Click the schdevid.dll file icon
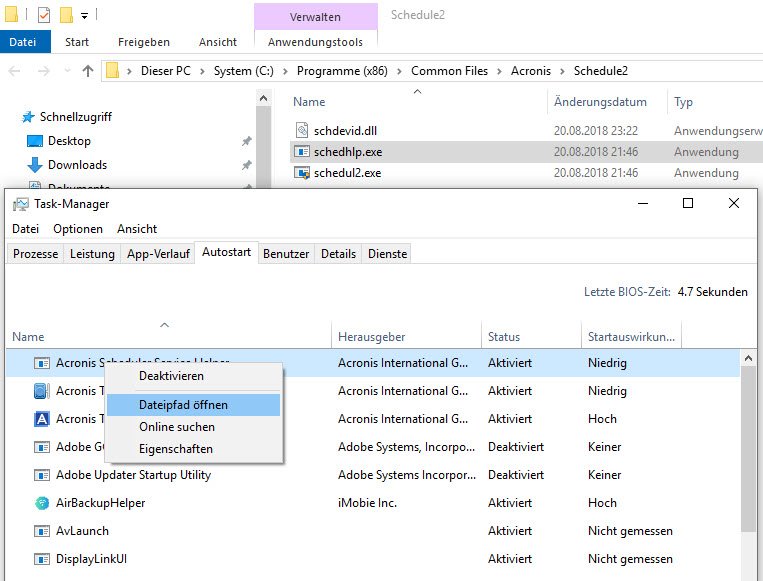 click(x=302, y=130)
